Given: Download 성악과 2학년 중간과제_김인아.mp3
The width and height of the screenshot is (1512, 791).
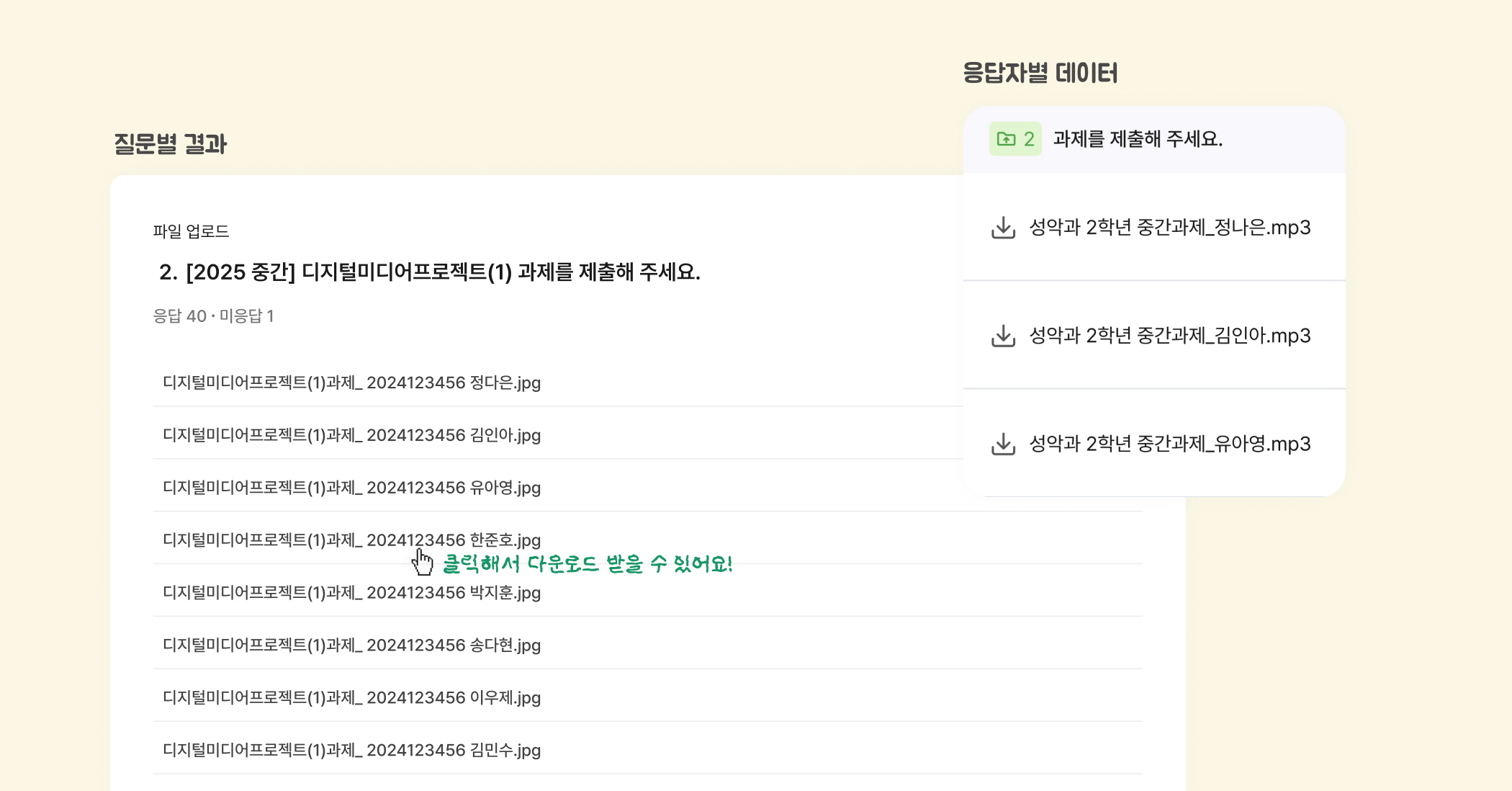Looking at the screenshot, I should [x=1169, y=336].
